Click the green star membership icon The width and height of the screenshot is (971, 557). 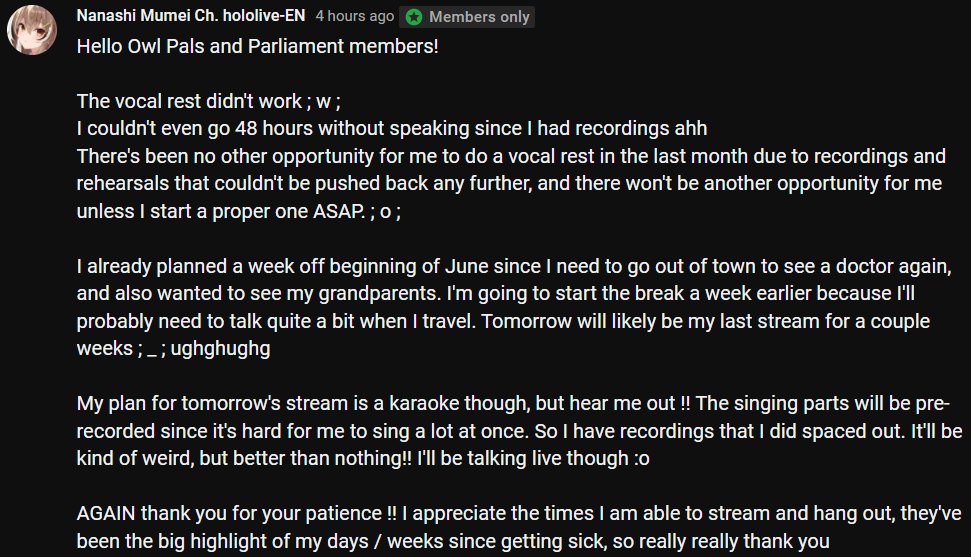[414, 17]
